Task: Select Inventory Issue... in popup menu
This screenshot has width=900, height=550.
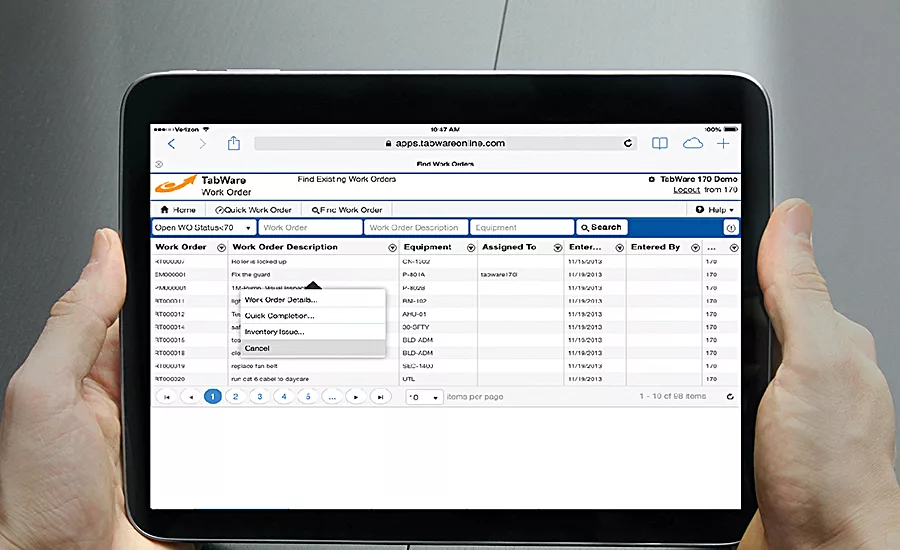Action: pos(313,332)
